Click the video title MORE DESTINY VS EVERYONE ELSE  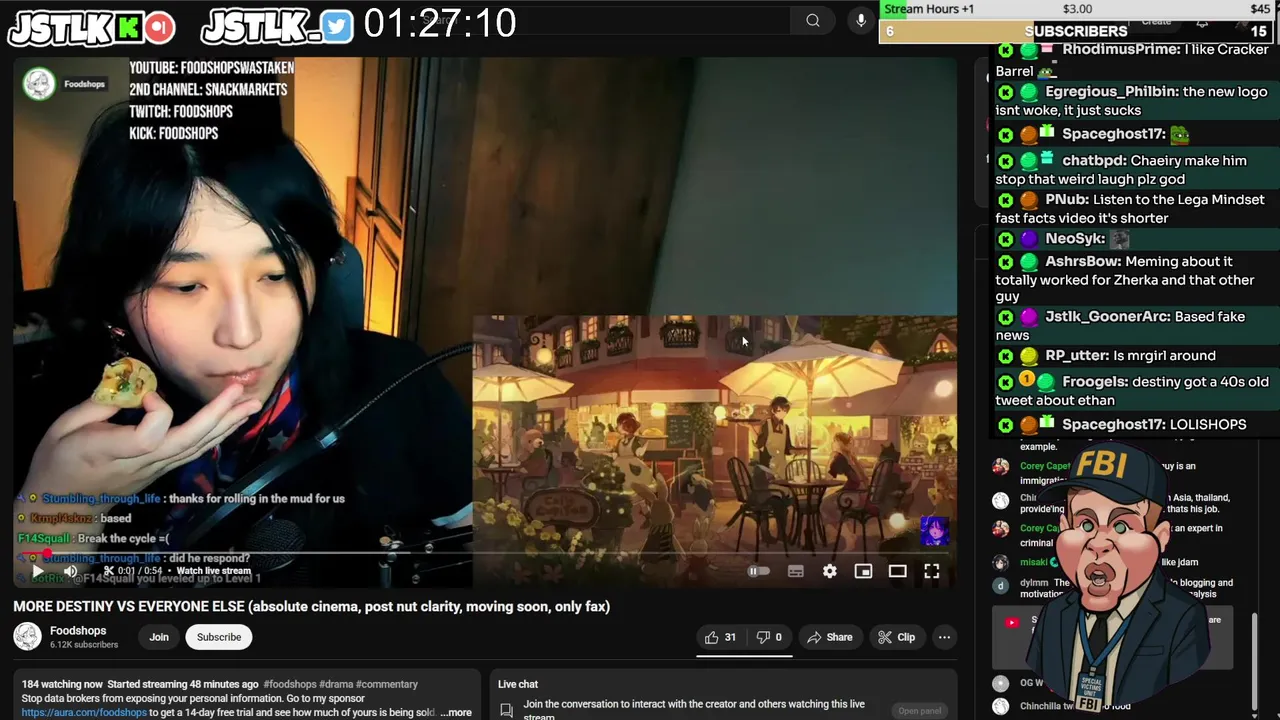[311, 606]
